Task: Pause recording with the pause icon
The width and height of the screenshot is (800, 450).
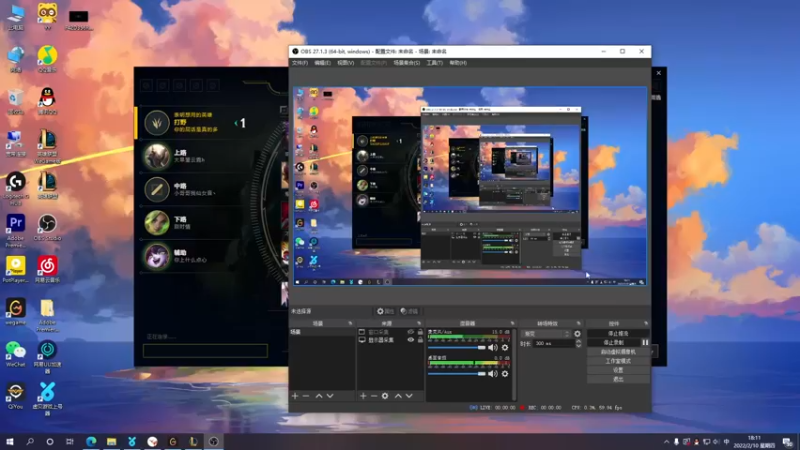Action: point(645,342)
